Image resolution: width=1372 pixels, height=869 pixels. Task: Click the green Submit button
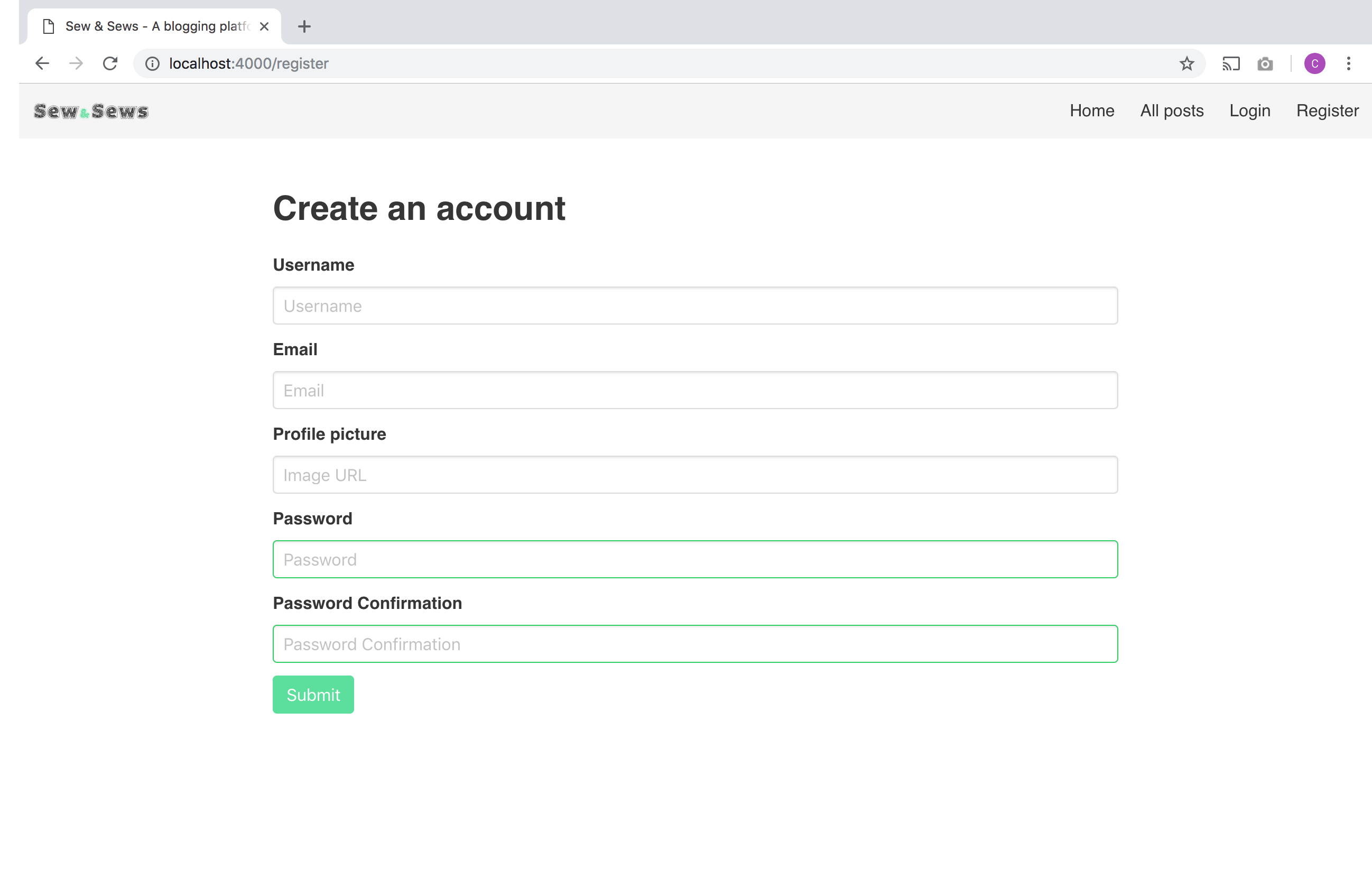[313, 694]
